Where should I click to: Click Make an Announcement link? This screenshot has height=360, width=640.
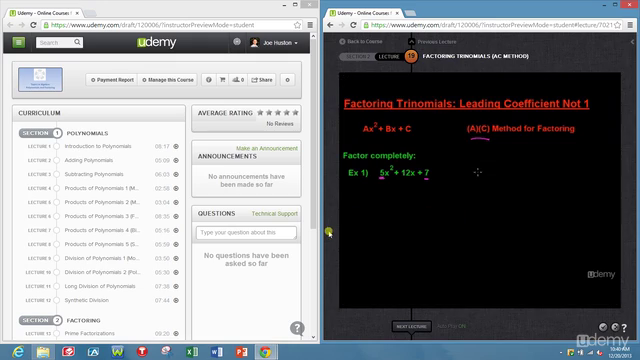267,148
